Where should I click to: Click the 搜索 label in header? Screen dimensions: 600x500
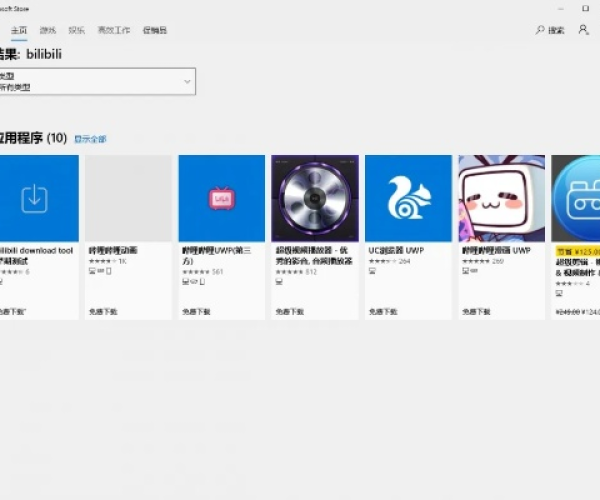click(x=556, y=30)
